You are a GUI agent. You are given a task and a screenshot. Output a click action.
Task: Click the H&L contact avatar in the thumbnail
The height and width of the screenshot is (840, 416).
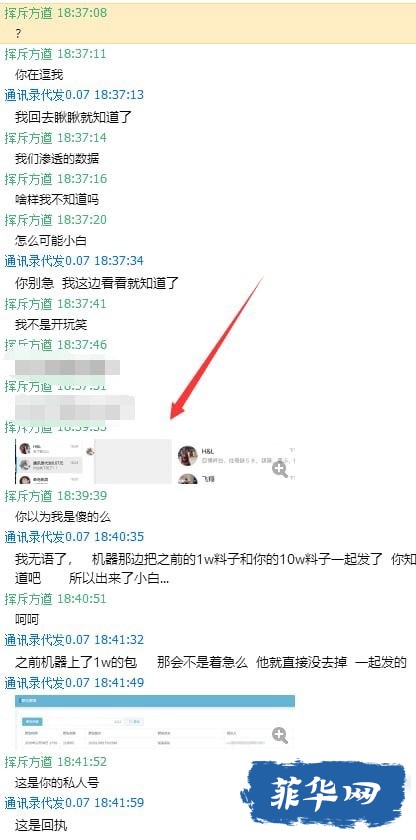188,455
